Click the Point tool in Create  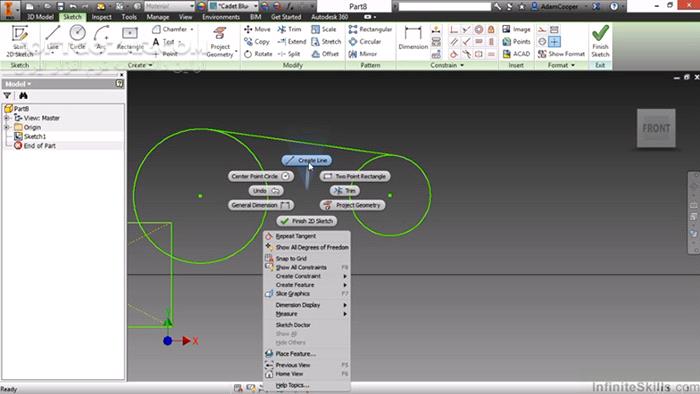tap(165, 54)
